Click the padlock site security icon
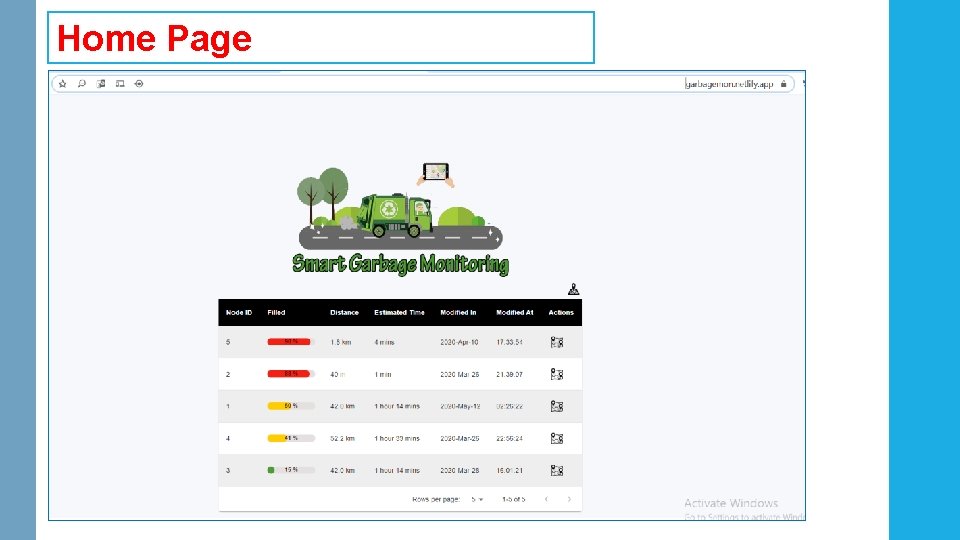Image resolution: width=960 pixels, height=540 pixels. [x=784, y=84]
